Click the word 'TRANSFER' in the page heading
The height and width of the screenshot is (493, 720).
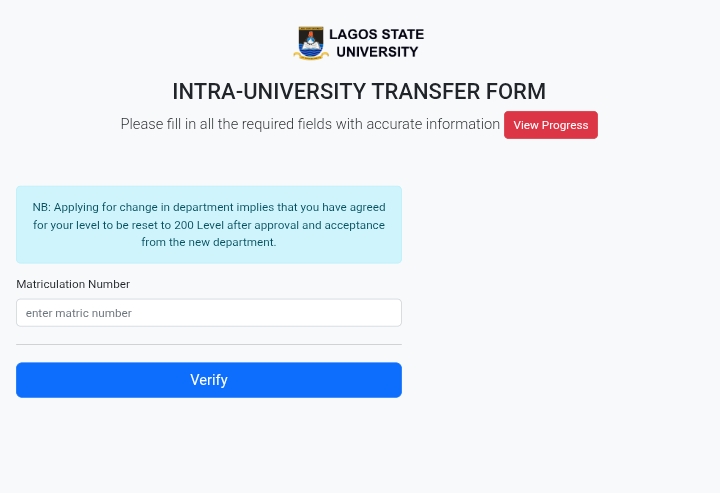pos(427,92)
